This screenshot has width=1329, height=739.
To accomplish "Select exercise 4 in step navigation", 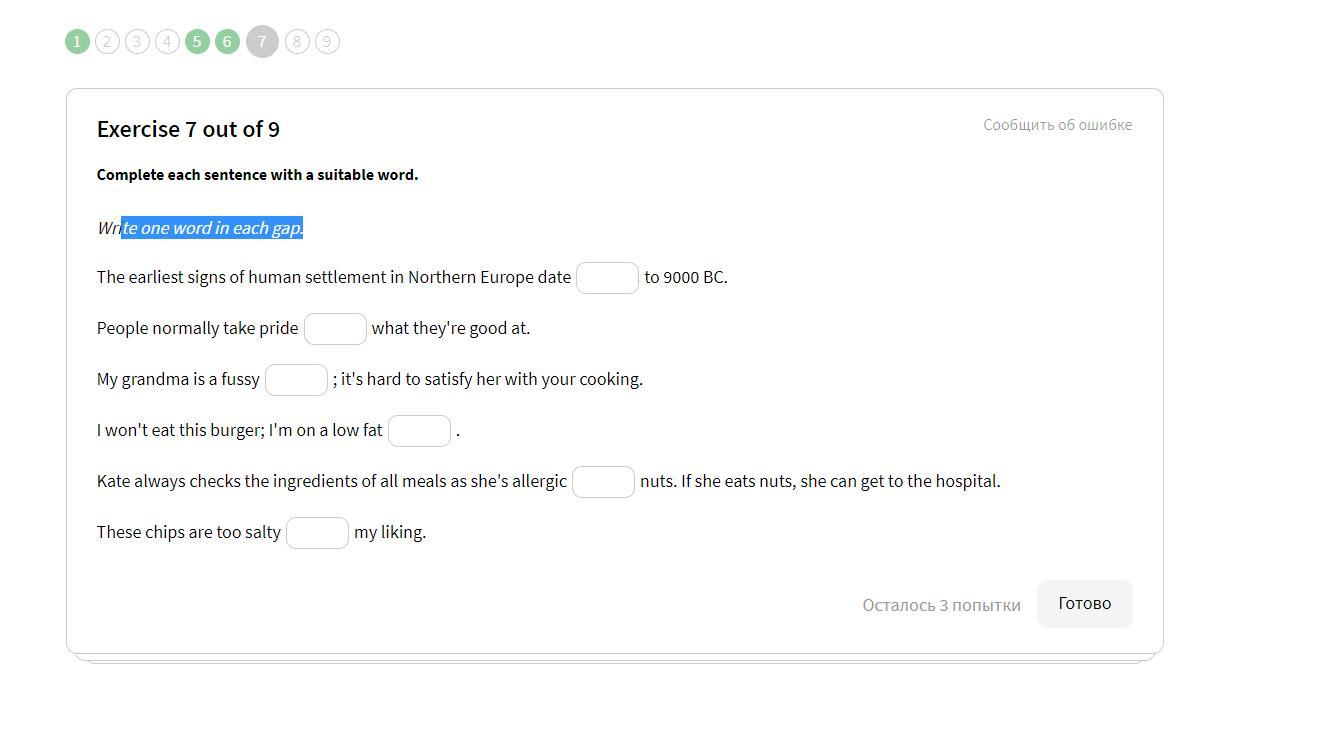I will pyautogui.click(x=167, y=42).
